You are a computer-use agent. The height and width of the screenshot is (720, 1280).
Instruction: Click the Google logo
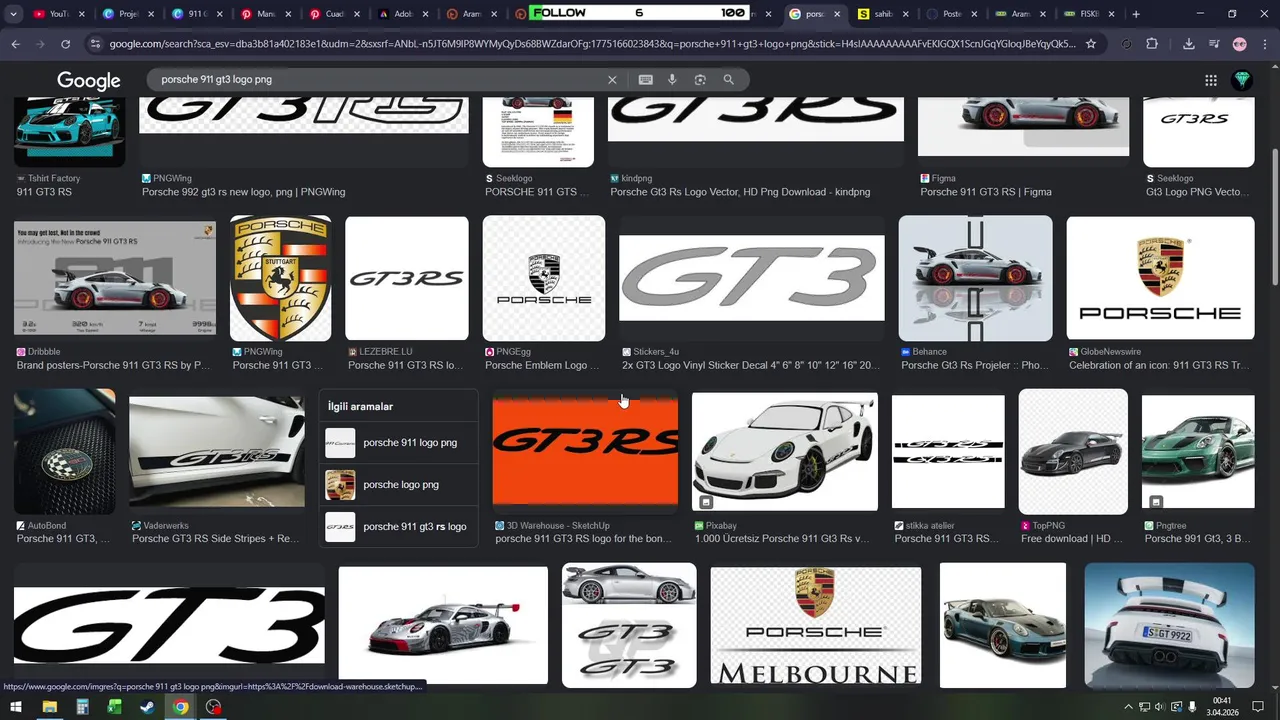pyautogui.click(x=89, y=80)
